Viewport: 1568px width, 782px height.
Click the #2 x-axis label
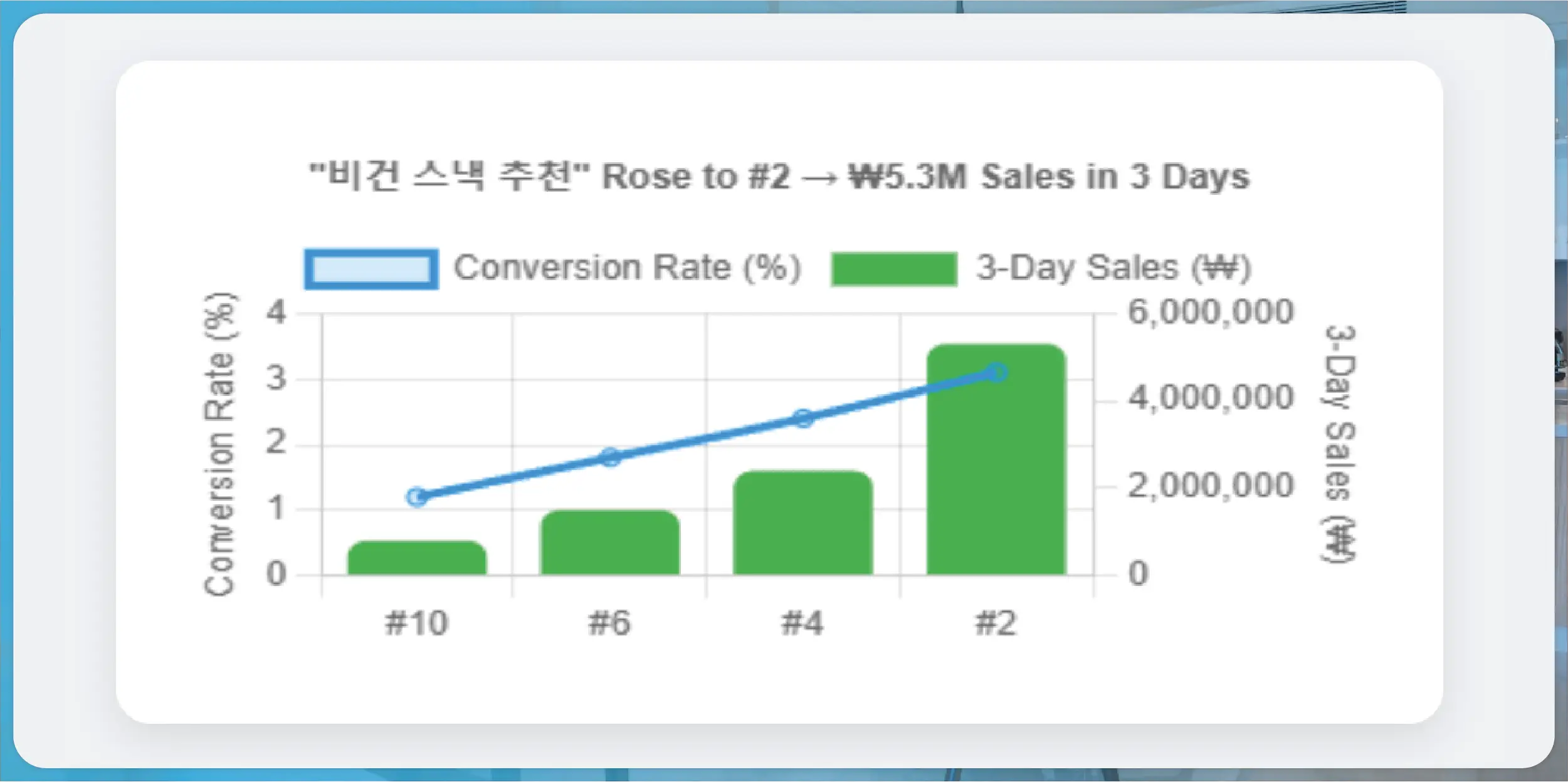(x=996, y=623)
